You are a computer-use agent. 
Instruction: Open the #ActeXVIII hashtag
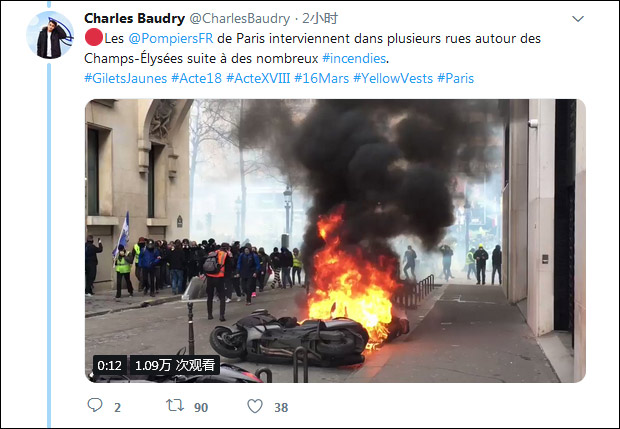[258, 78]
